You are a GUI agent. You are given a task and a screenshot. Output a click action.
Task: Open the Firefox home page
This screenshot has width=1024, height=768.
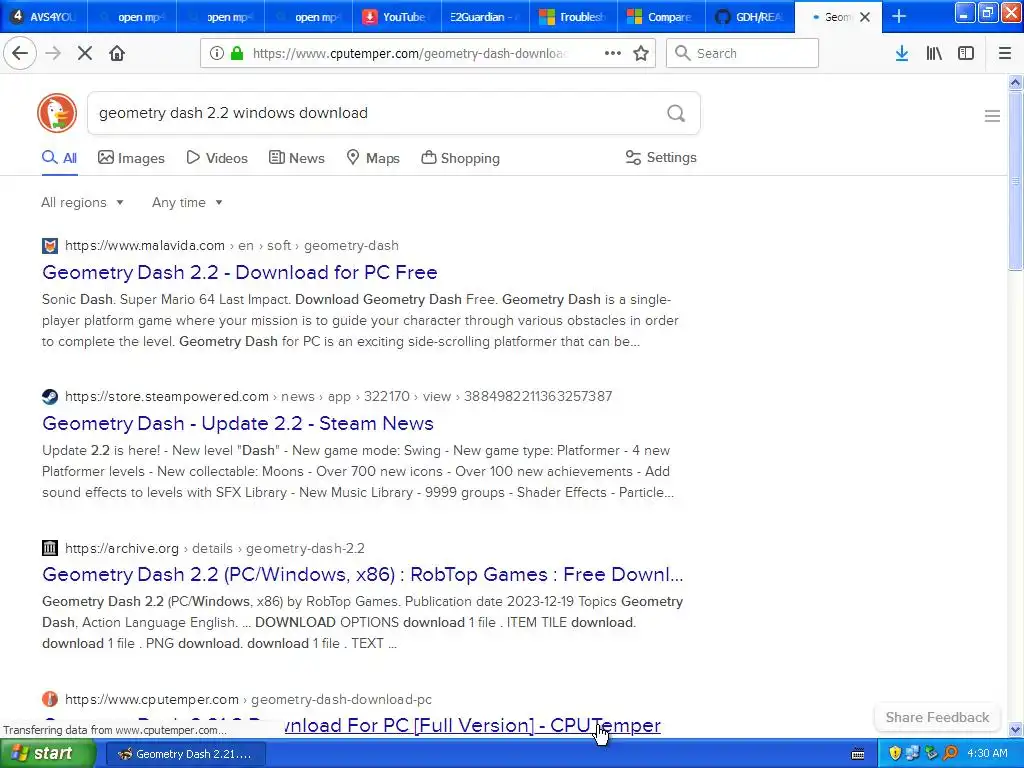click(117, 53)
